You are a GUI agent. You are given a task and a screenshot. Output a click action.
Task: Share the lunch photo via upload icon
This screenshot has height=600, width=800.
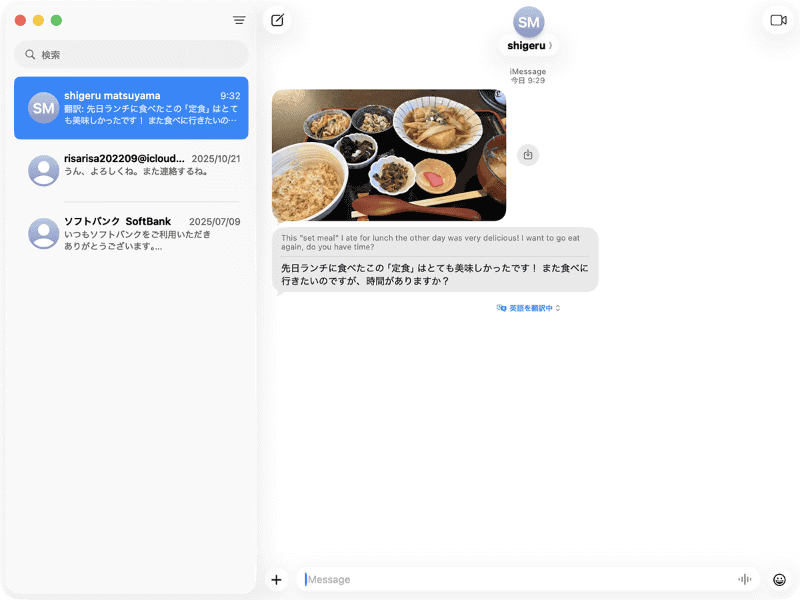pyautogui.click(x=527, y=153)
